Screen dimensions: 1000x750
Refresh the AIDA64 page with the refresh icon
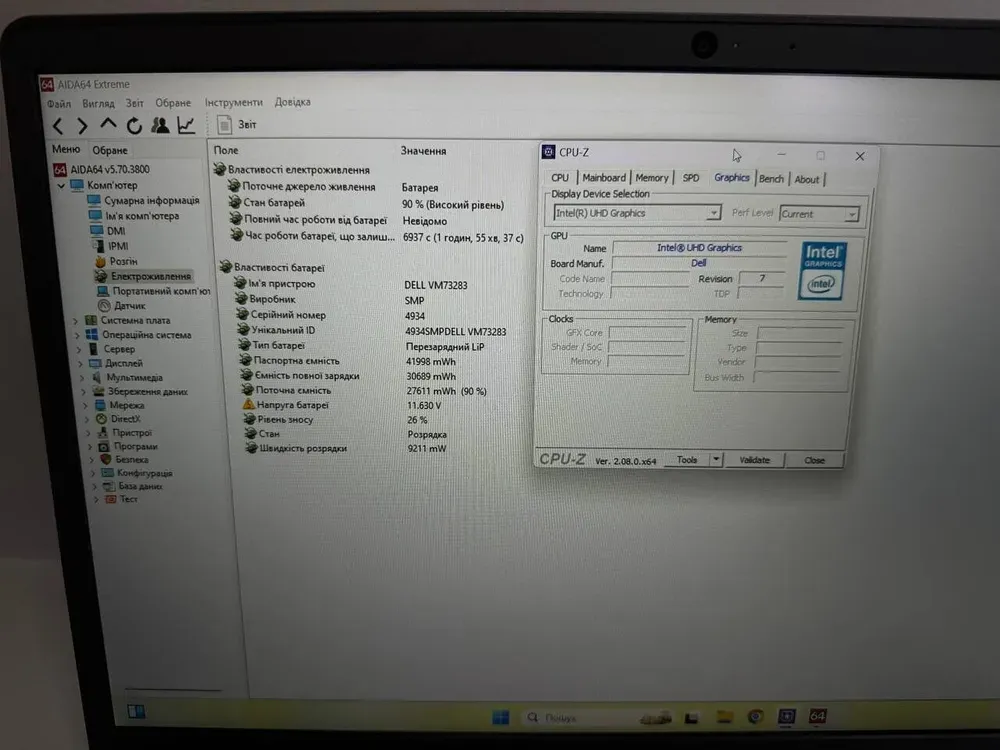tap(134, 126)
